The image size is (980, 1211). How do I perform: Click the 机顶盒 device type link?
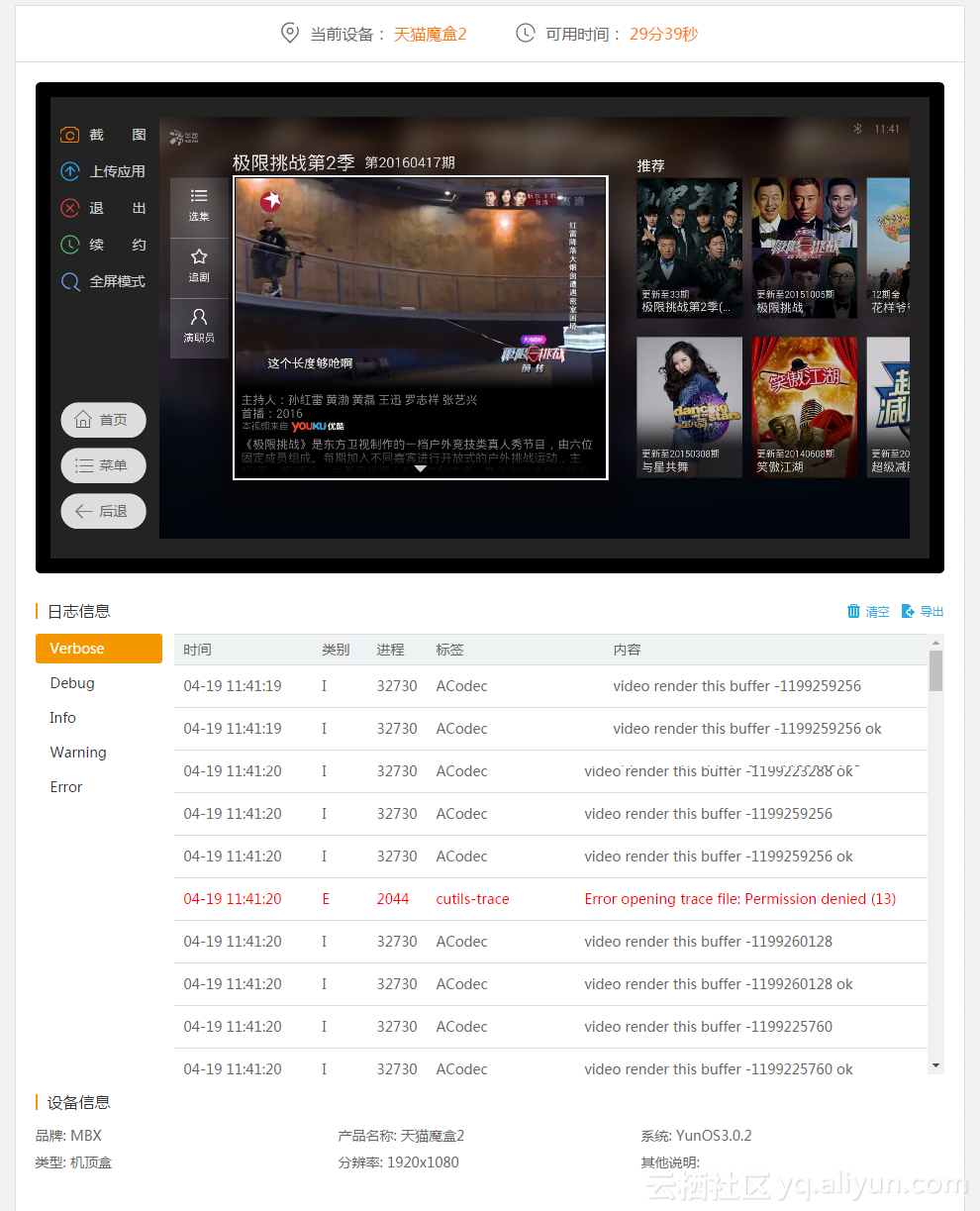click(91, 1162)
